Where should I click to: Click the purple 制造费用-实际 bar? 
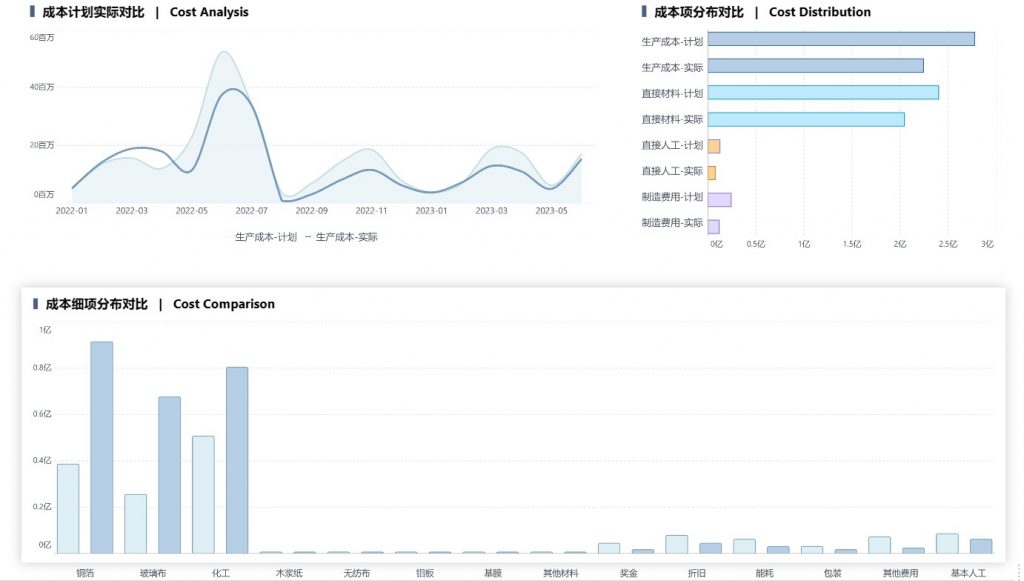click(x=713, y=226)
